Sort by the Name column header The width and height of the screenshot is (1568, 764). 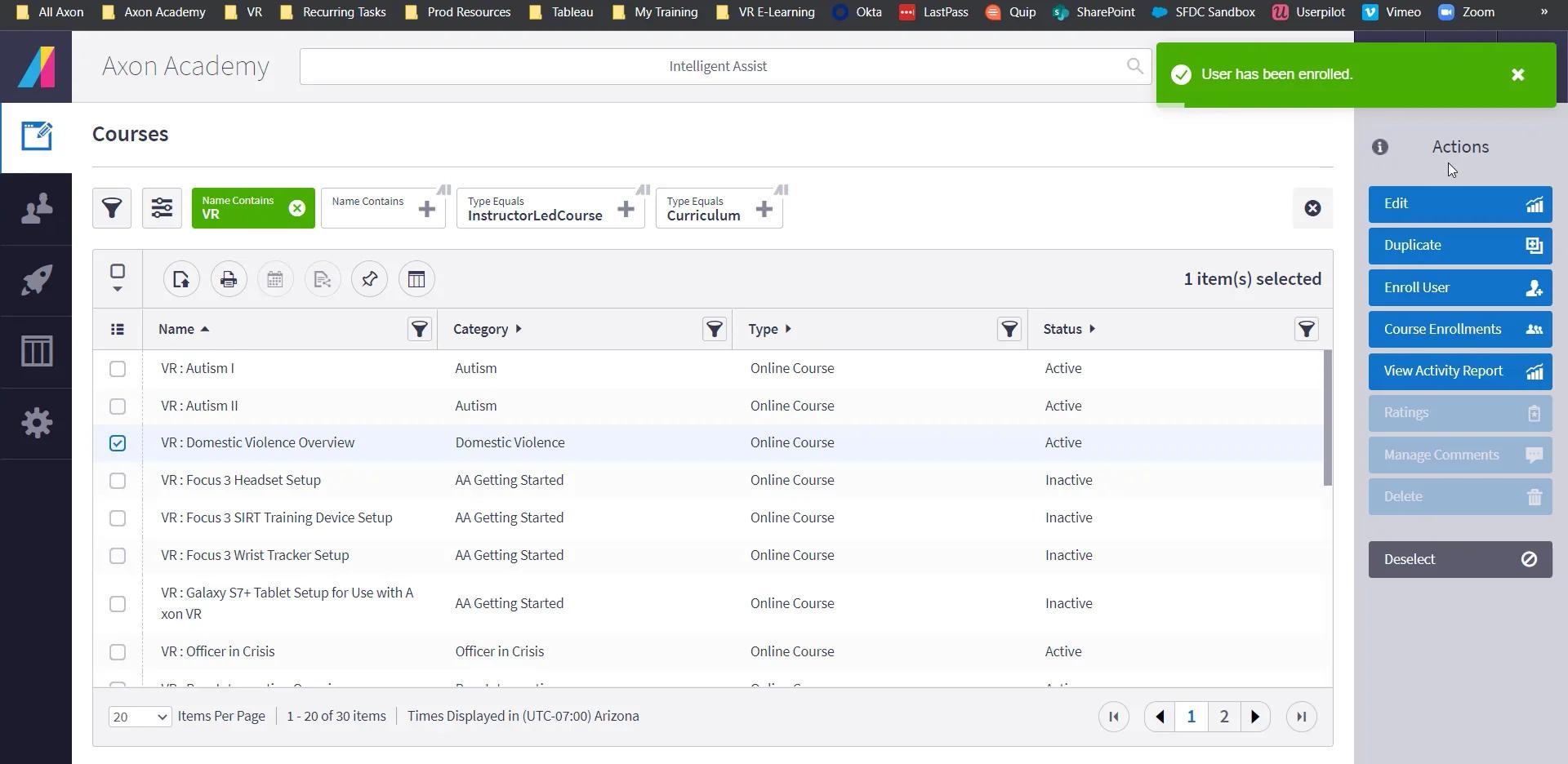184,329
